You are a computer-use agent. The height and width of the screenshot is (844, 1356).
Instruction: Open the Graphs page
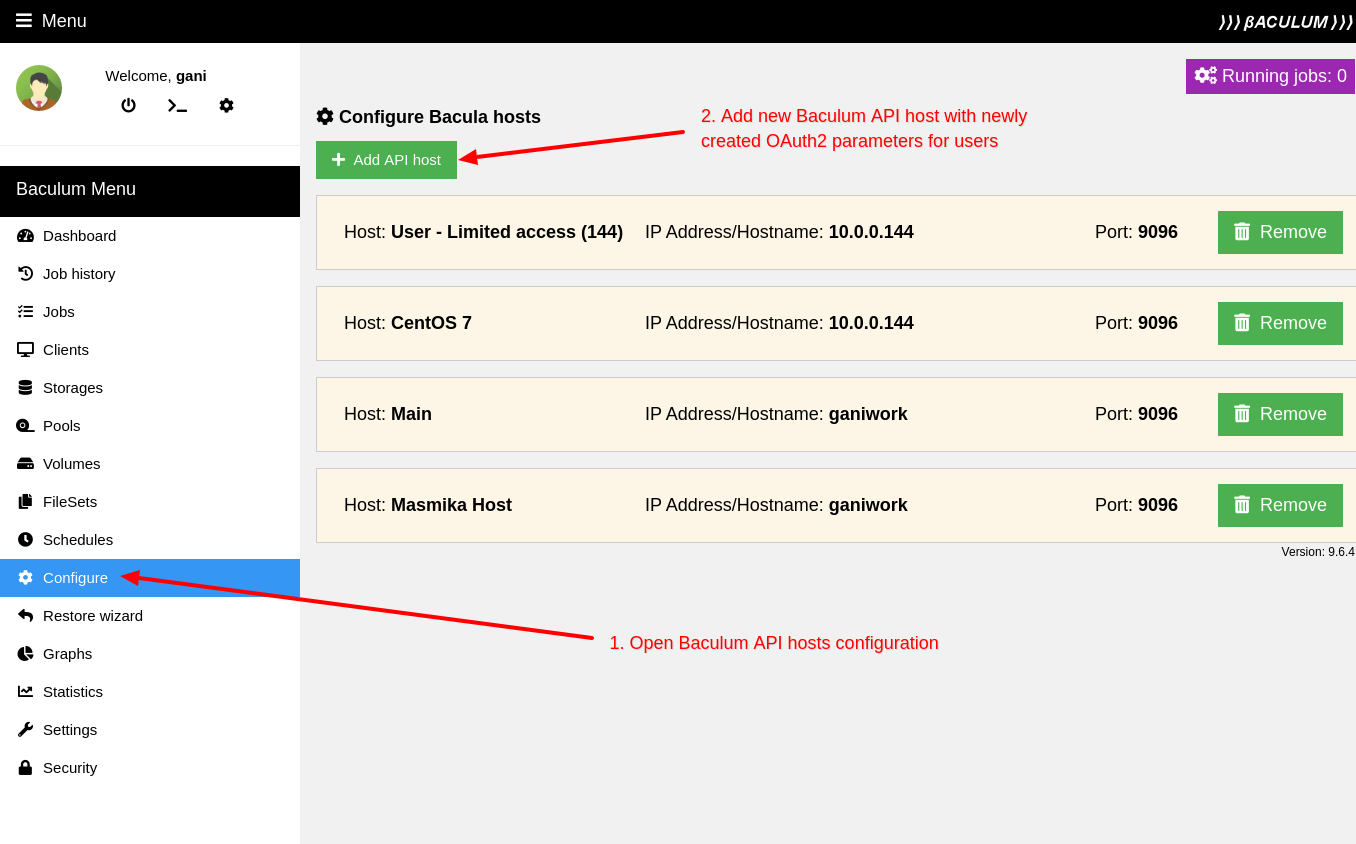150,654
